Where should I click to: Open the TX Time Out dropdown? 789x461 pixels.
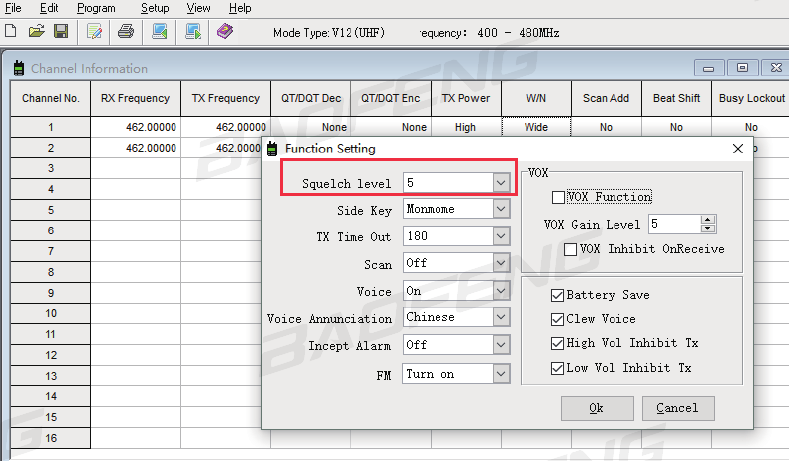coord(501,236)
